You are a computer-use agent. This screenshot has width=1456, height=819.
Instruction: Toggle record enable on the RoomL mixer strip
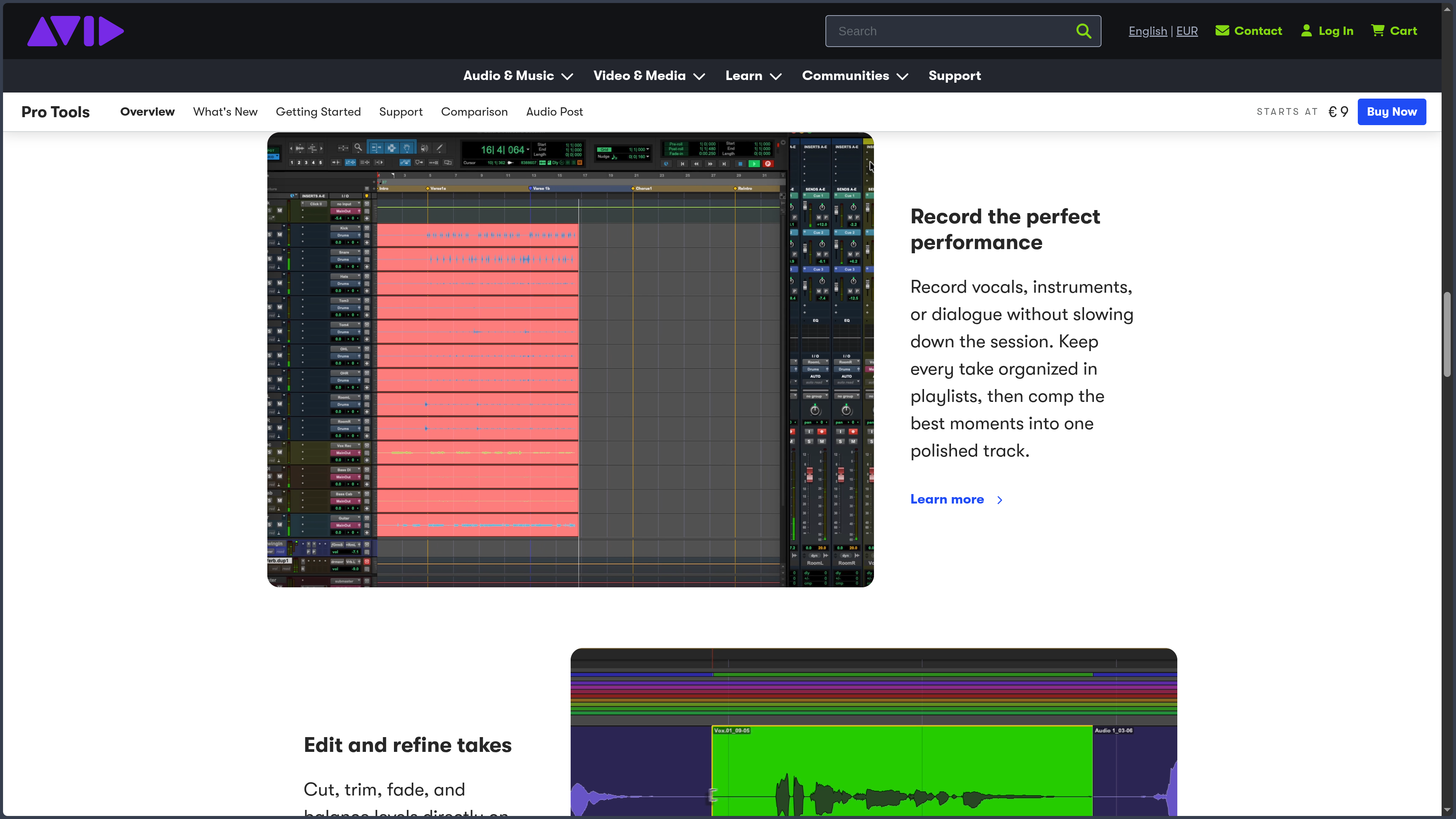coord(822,431)
